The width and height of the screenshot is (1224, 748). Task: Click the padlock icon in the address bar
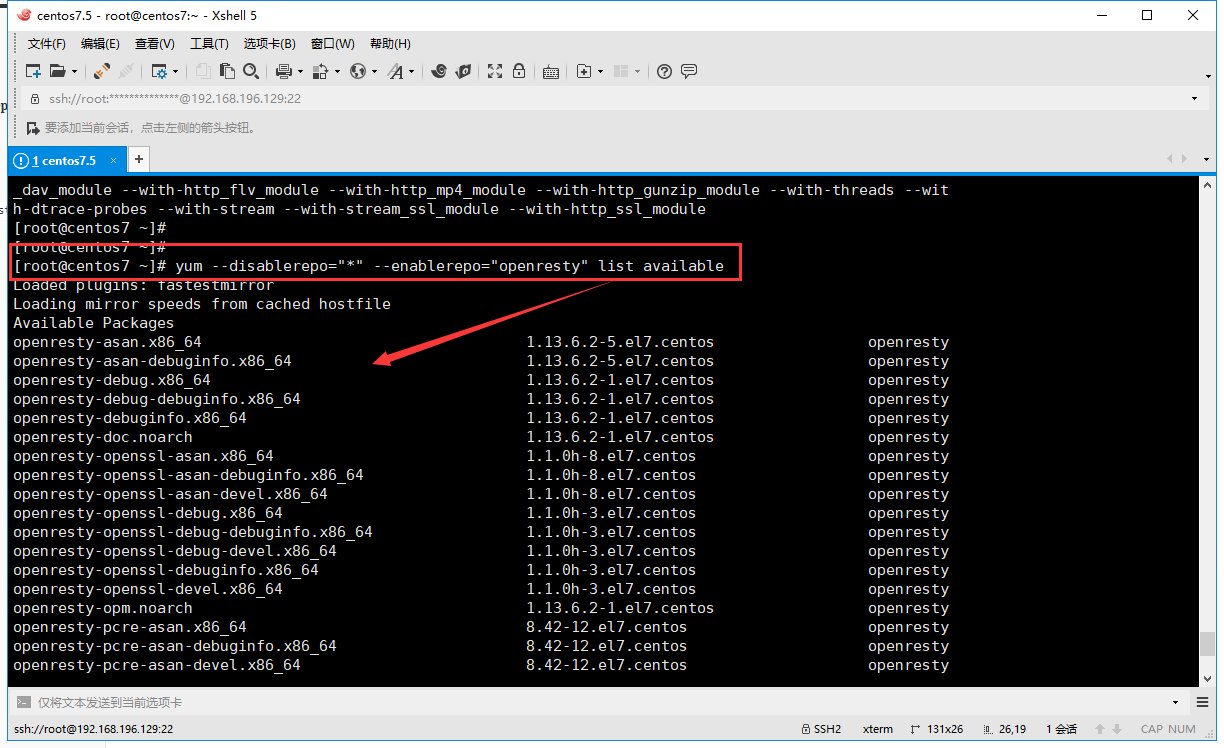click(33, 99)
